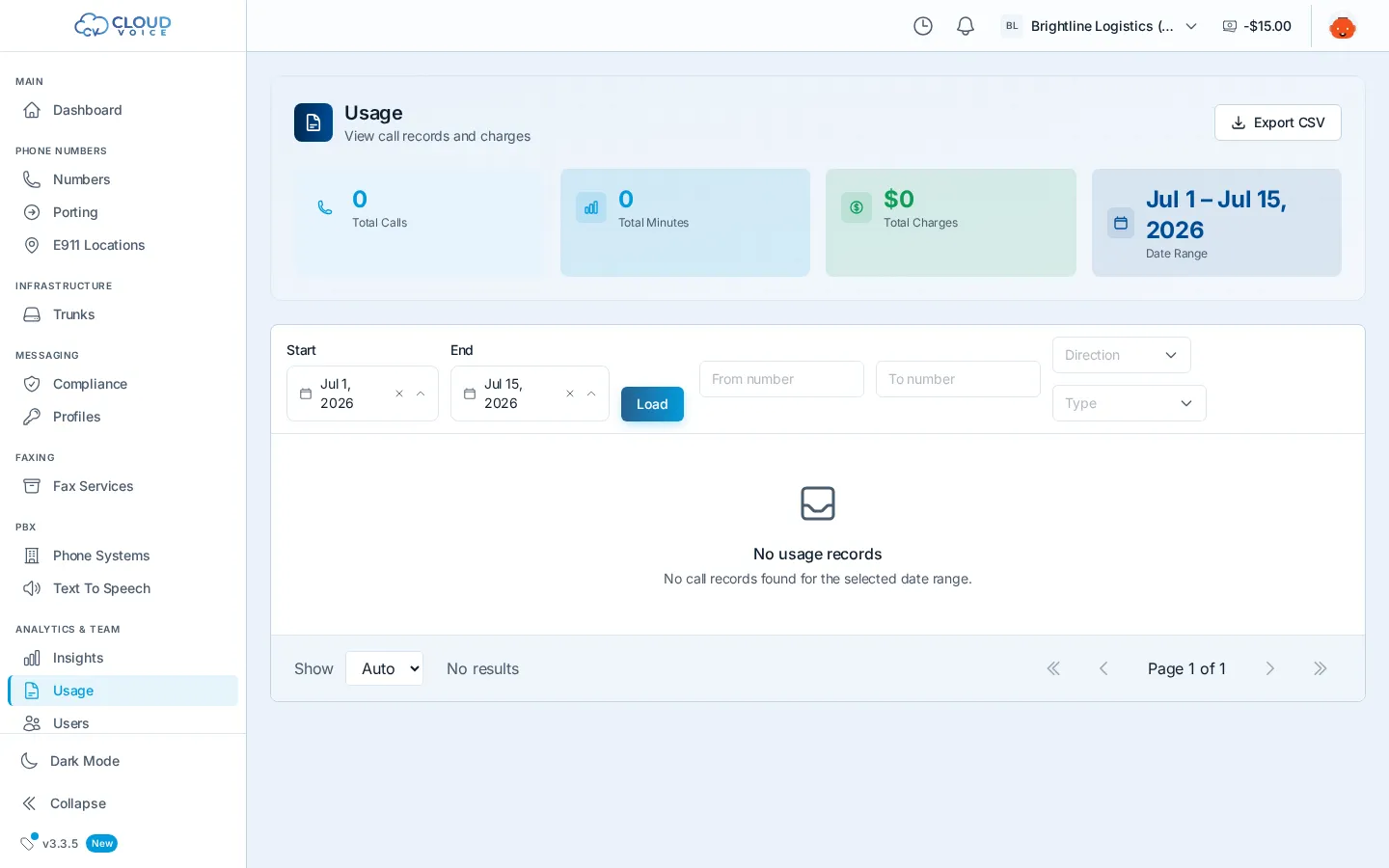
Task: Click the Total Minutes chart icon
Action: point(591,207)
